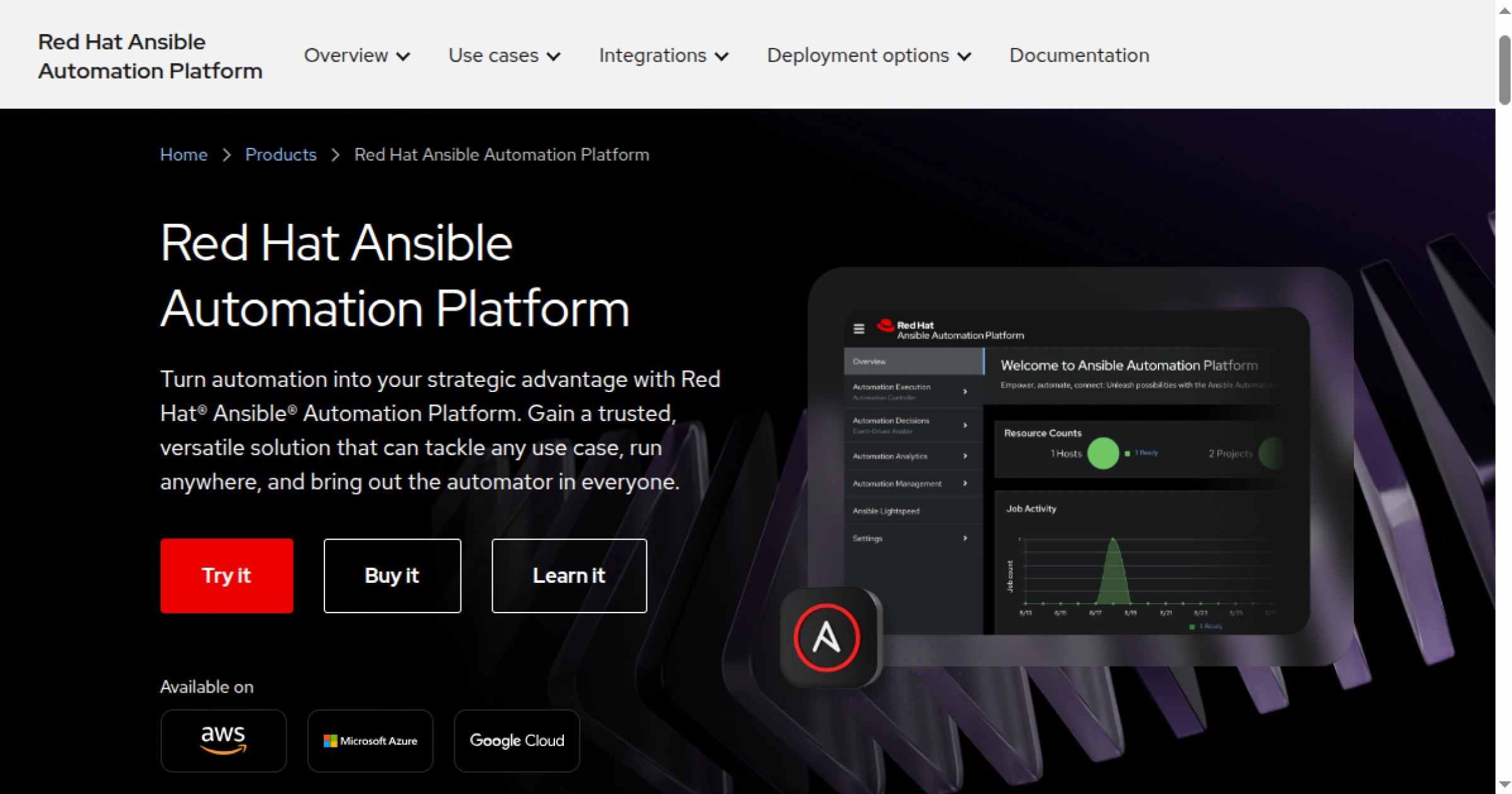Click the Job Activity chart peak

click(x=1113, y=541)
